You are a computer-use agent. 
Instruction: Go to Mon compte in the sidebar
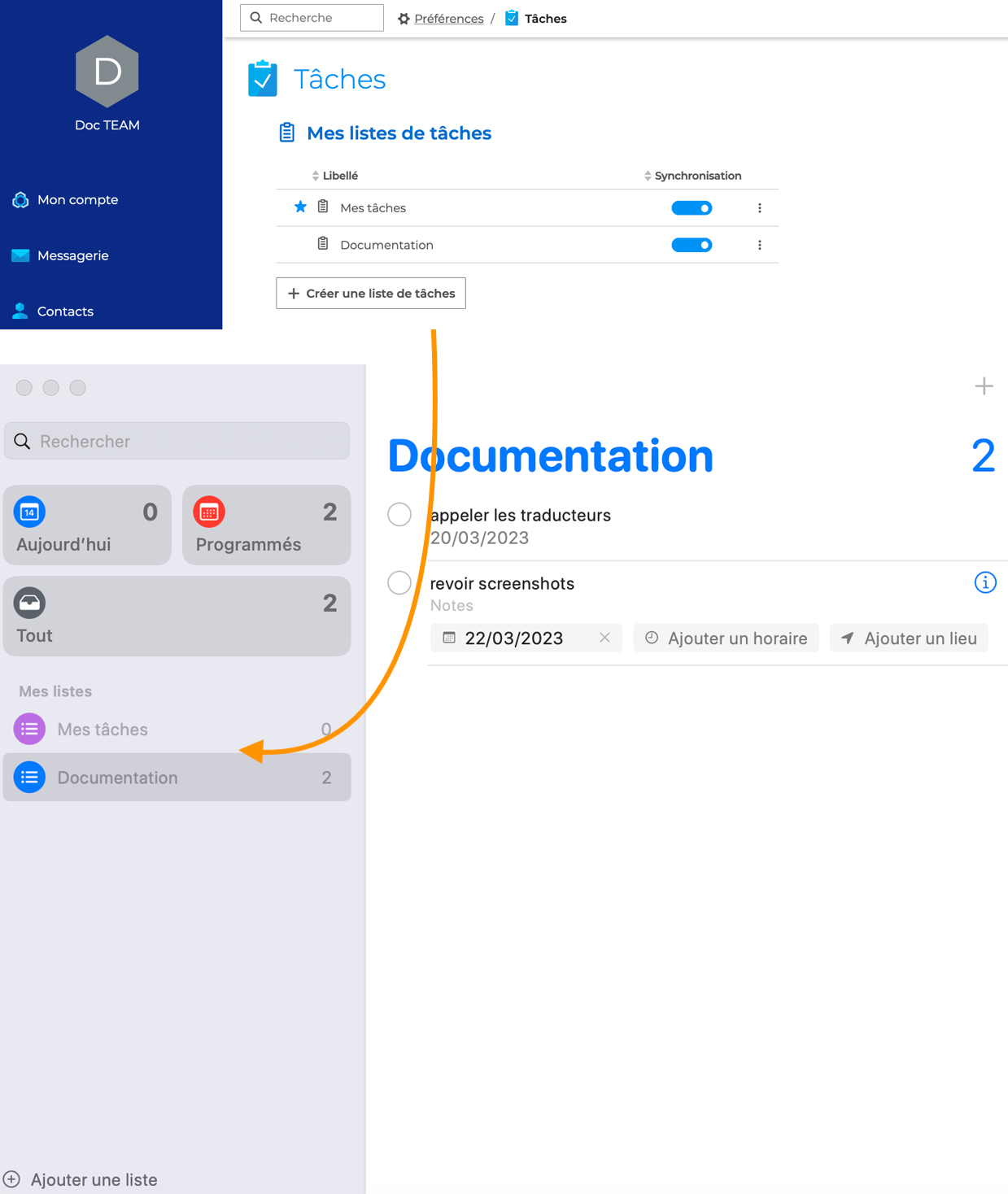(77, 199)
